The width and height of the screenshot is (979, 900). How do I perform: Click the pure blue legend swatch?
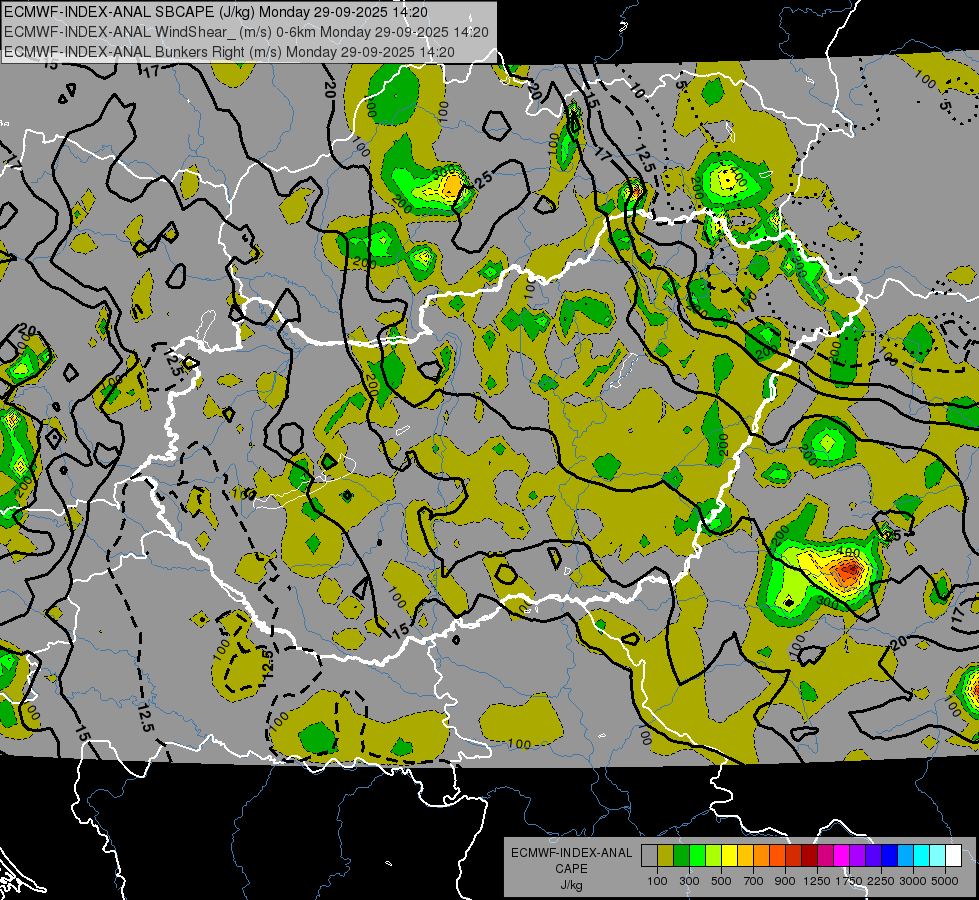pyautogui.click(x=890, y=856)
